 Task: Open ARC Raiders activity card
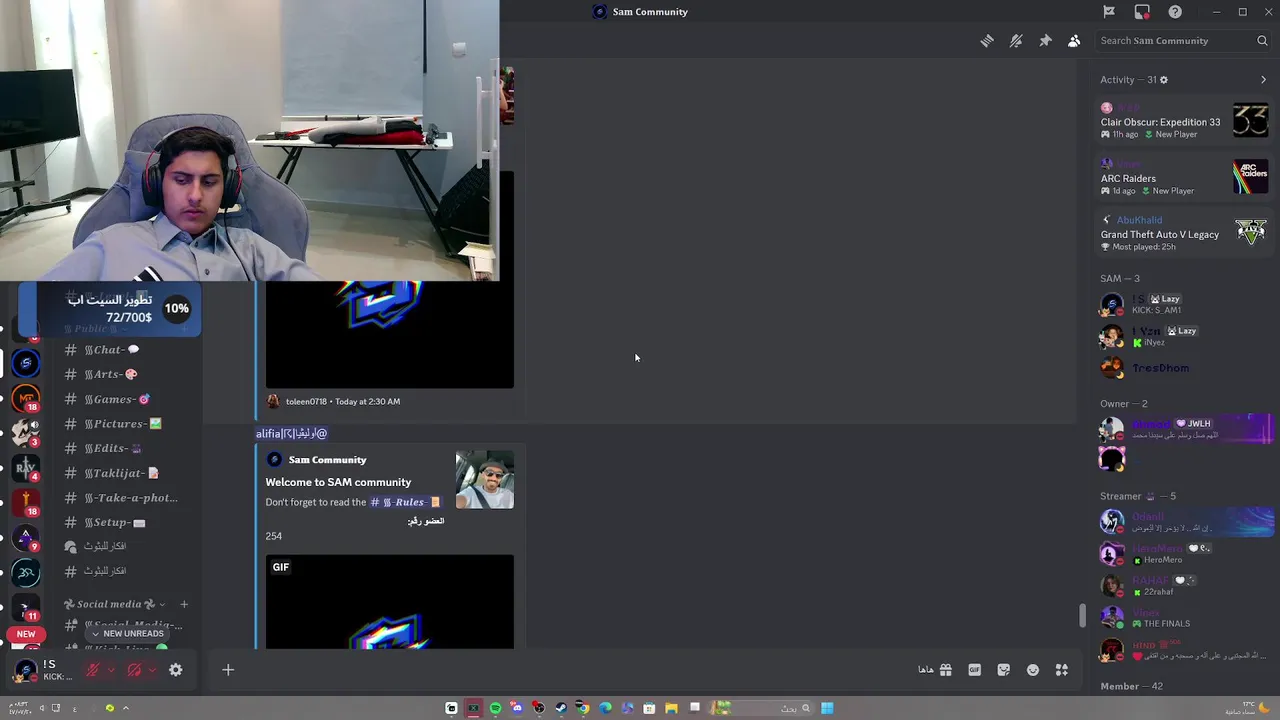pos(1184,177)
